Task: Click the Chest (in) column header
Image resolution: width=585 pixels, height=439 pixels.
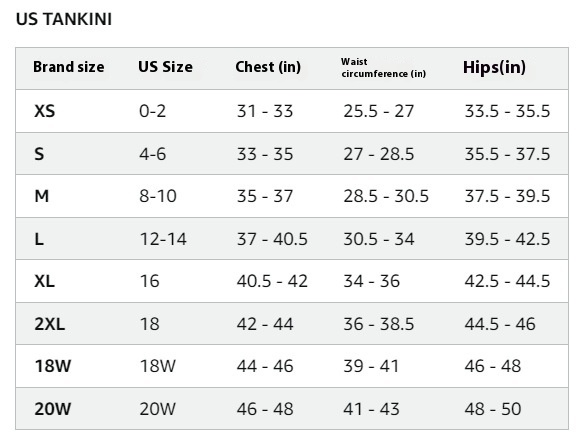Action: click(268, 67)
